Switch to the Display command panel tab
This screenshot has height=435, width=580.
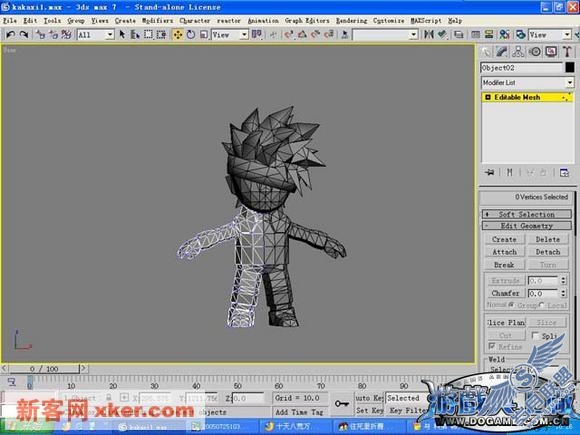551,52
